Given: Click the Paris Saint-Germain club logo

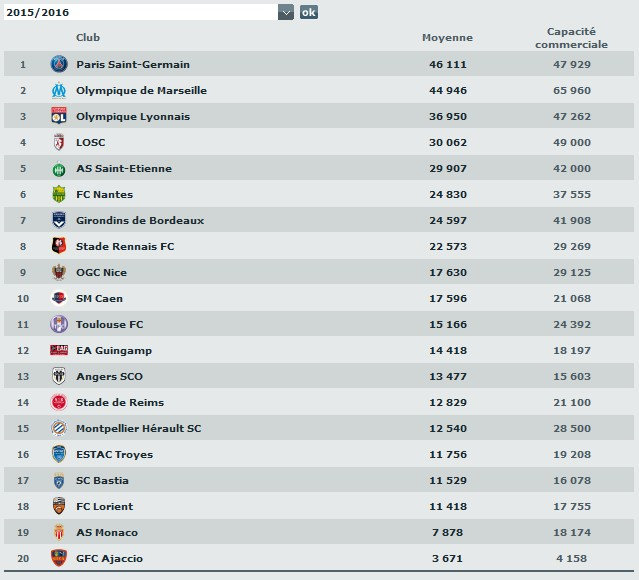Looking at the screenshot, I should pyautogui.click(x=58, y=64).
